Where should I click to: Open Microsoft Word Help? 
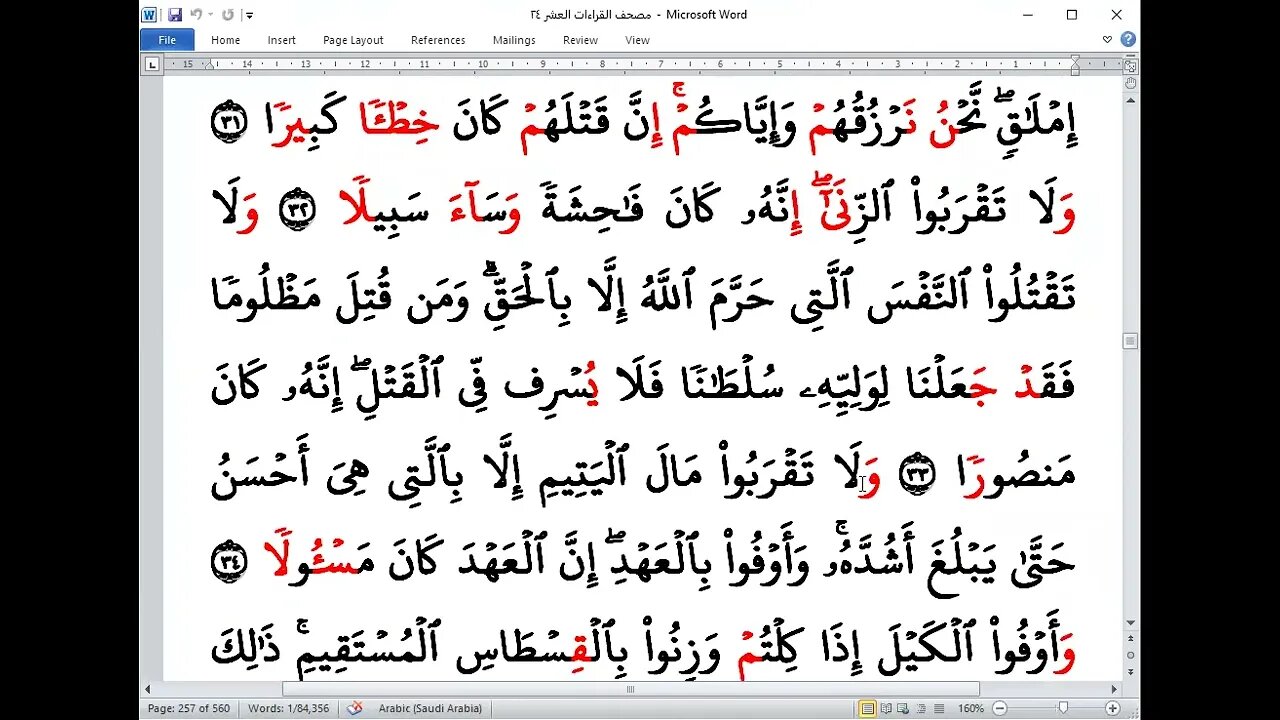click(1127, 40)
